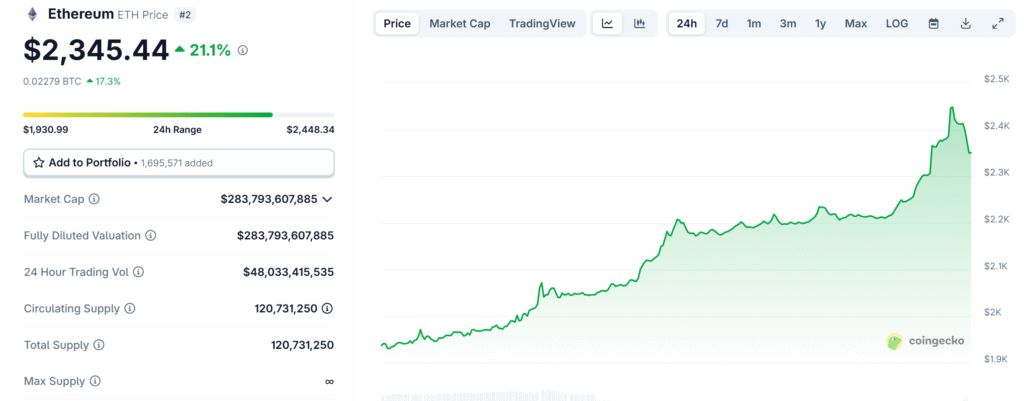Open the Market Cap chart tab
Screen dimensions: 1024x401
coord(459,23)
